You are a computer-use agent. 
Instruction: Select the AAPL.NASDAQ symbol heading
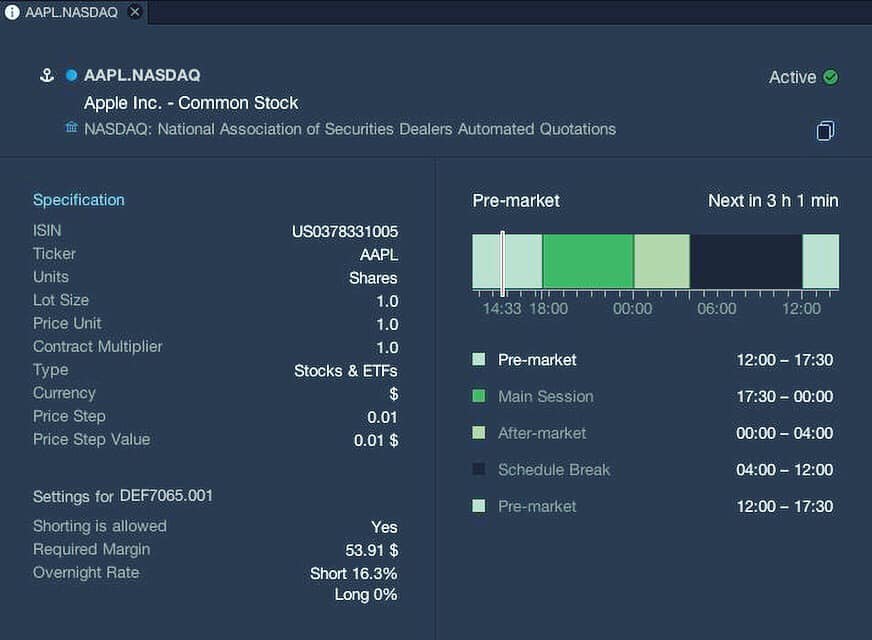pos(142,75)
